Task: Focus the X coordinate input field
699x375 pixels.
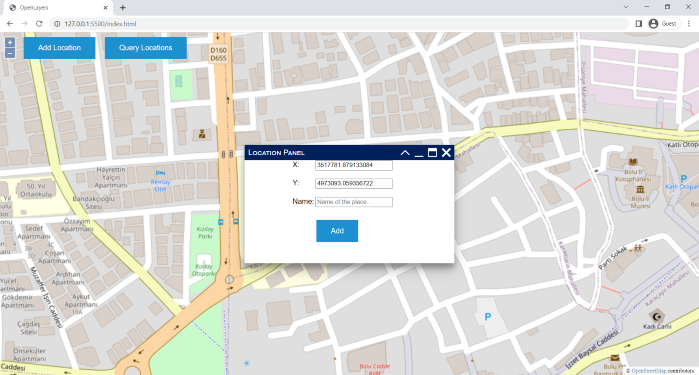Action: click(x=354, y=165)
